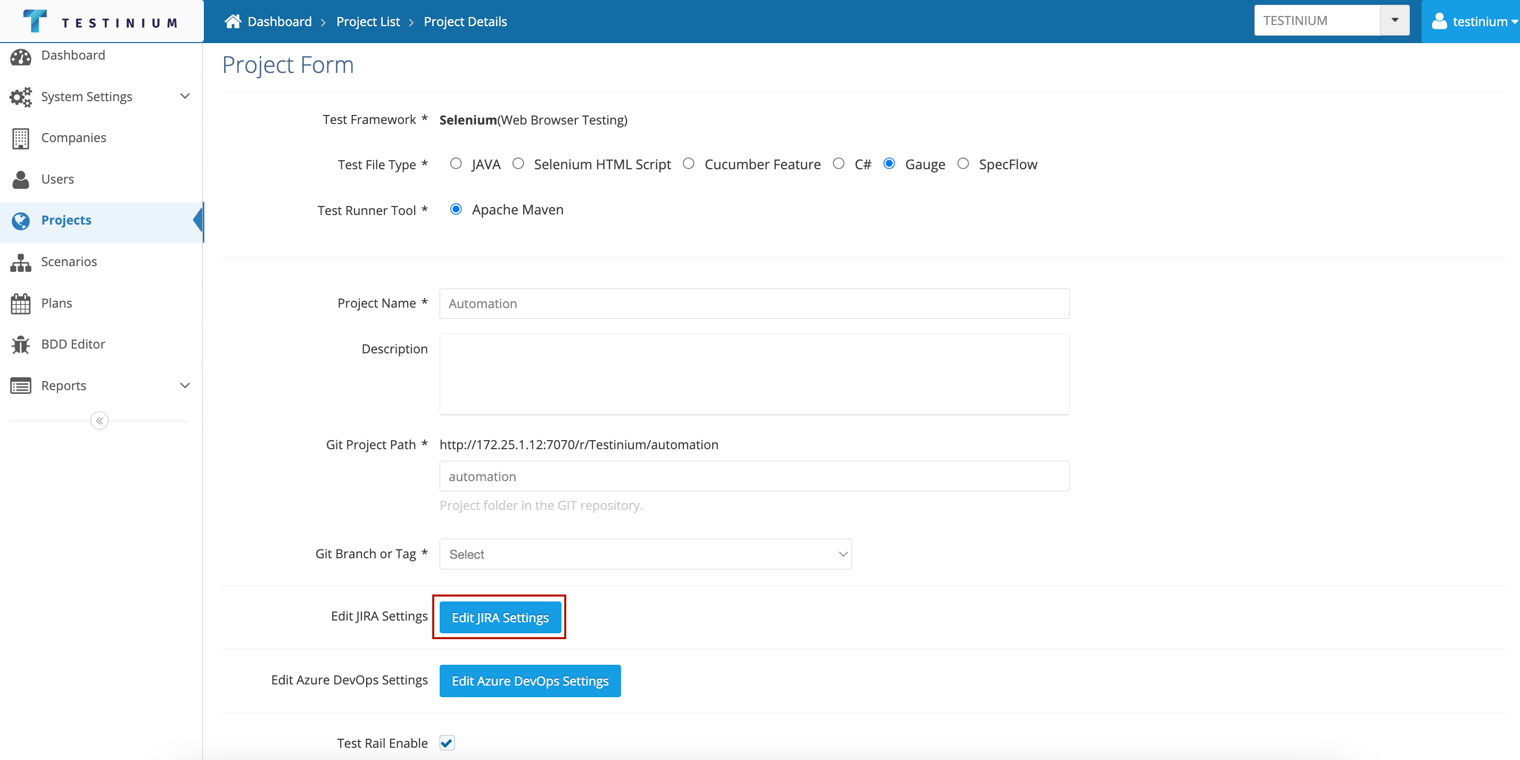This screenshot has width=1520, height=760.
Task: Select C# test file type
Action: pyautogui.click(x=838, y=163)
